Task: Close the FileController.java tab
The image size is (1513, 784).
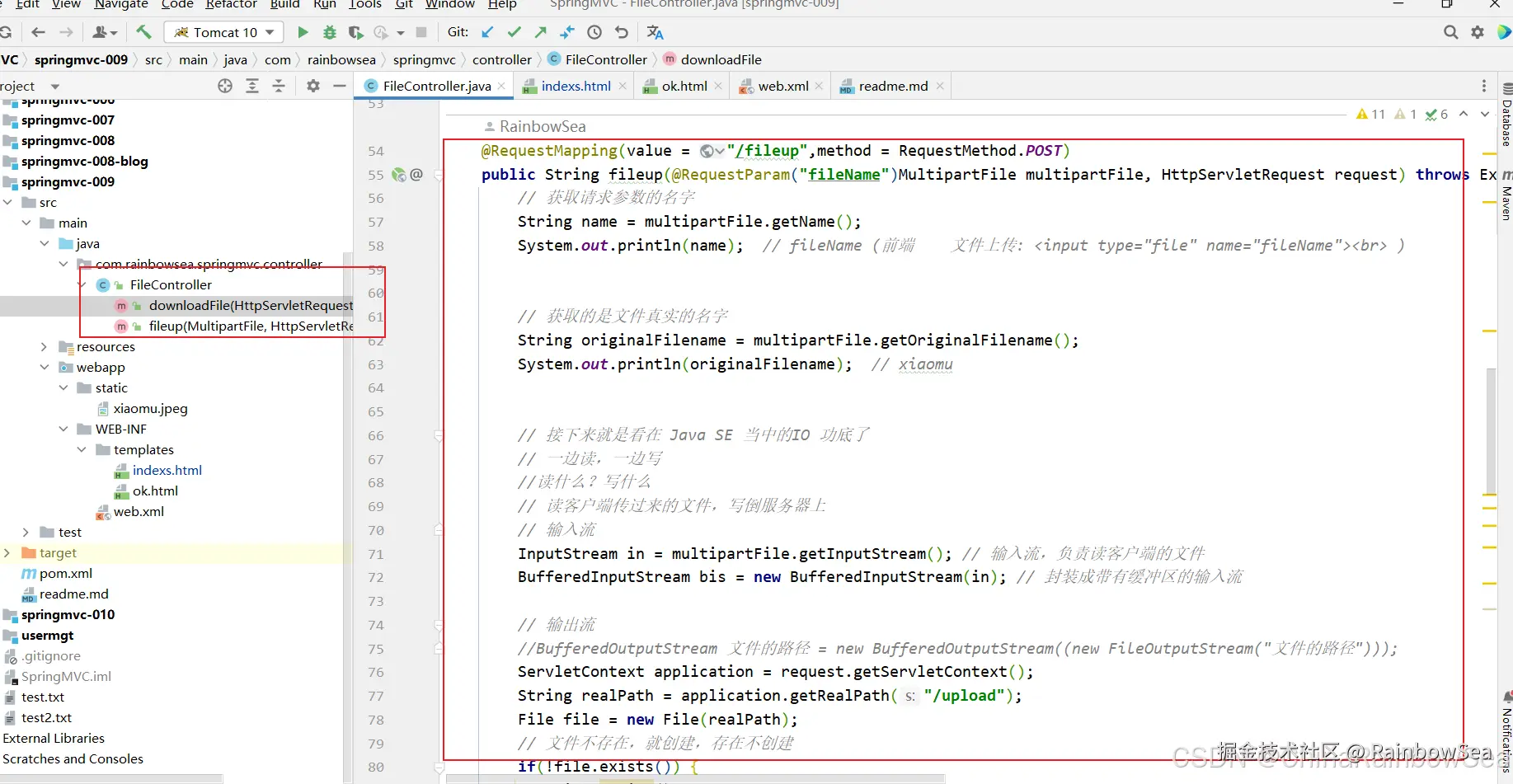Action: tap(501, 86)
